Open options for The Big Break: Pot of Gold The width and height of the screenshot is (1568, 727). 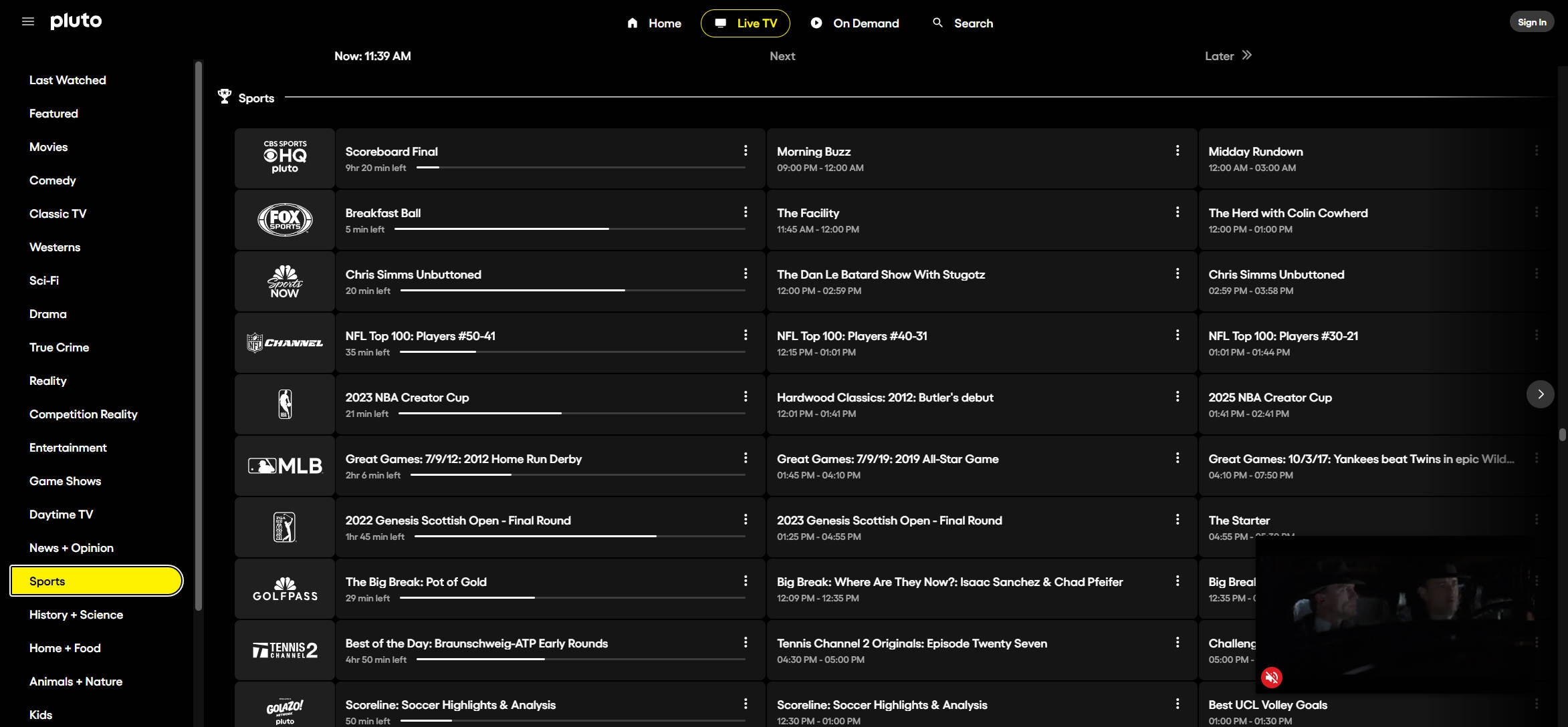pyautogui.click(x=746, y=581)
